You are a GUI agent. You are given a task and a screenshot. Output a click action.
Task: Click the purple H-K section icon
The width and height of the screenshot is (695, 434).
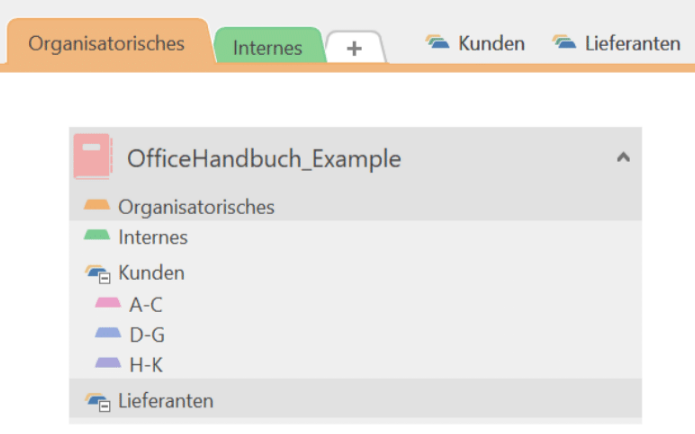[x=107, y=364]
